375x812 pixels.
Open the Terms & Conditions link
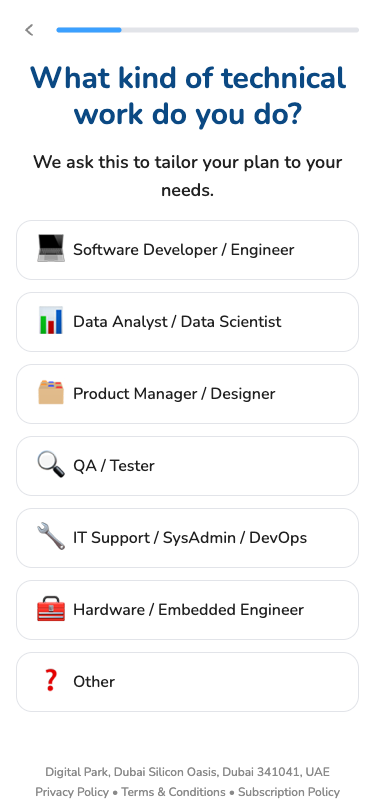tap(174, 792)
